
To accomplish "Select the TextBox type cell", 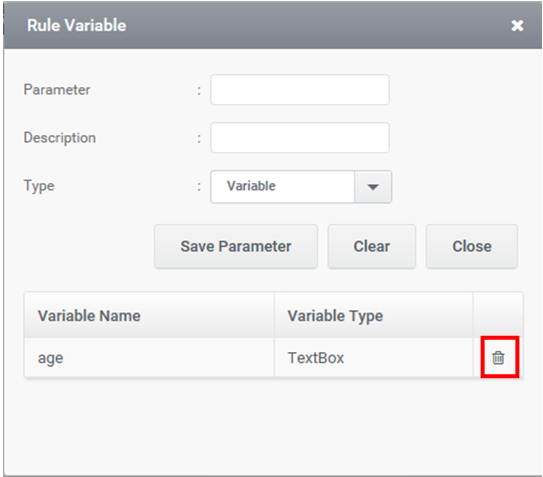I will click(374, 357).
